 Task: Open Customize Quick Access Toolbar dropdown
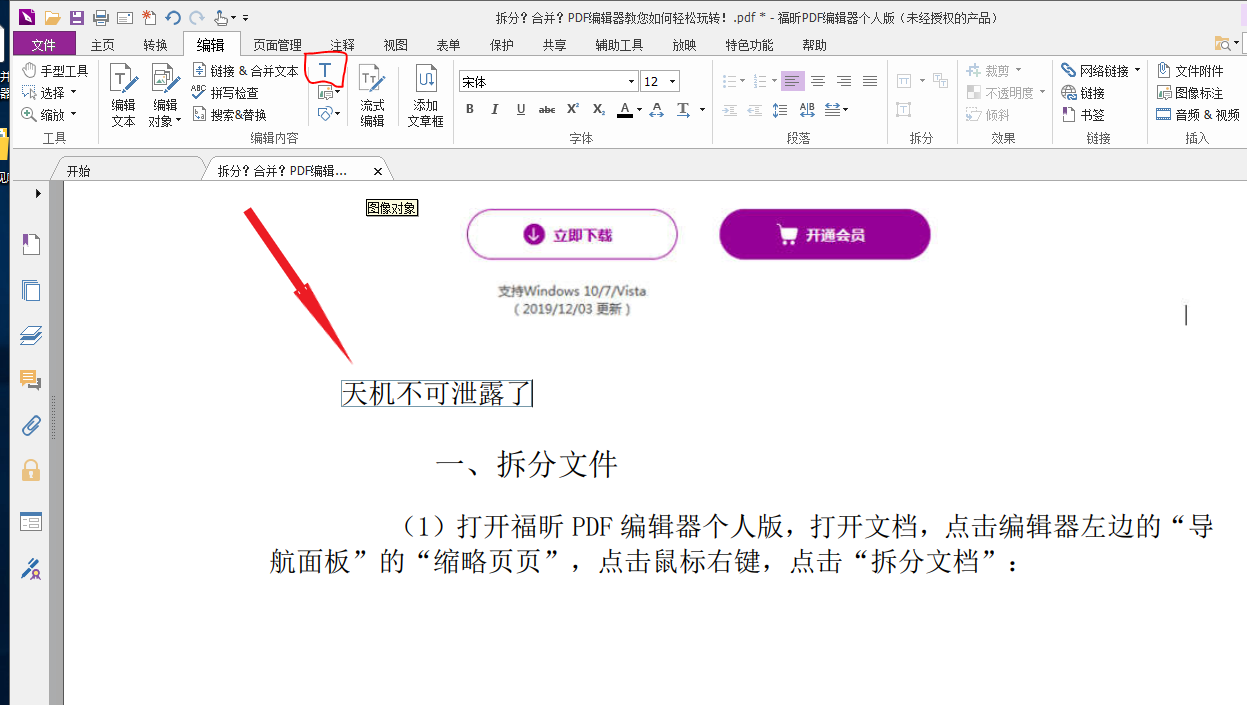pos(246,18)
